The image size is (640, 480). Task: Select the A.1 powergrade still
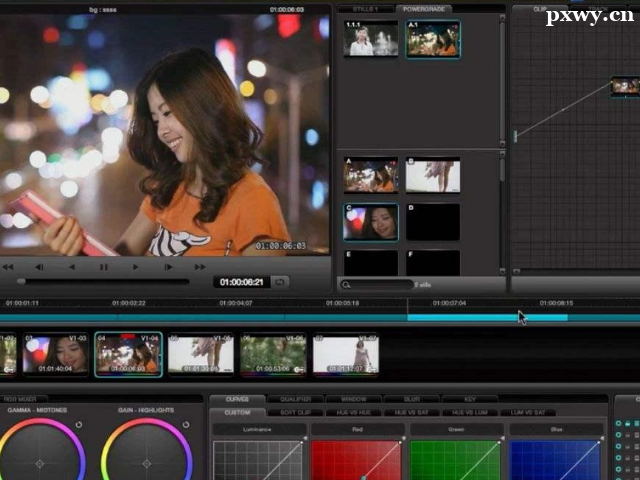click(x=433, y=39)
